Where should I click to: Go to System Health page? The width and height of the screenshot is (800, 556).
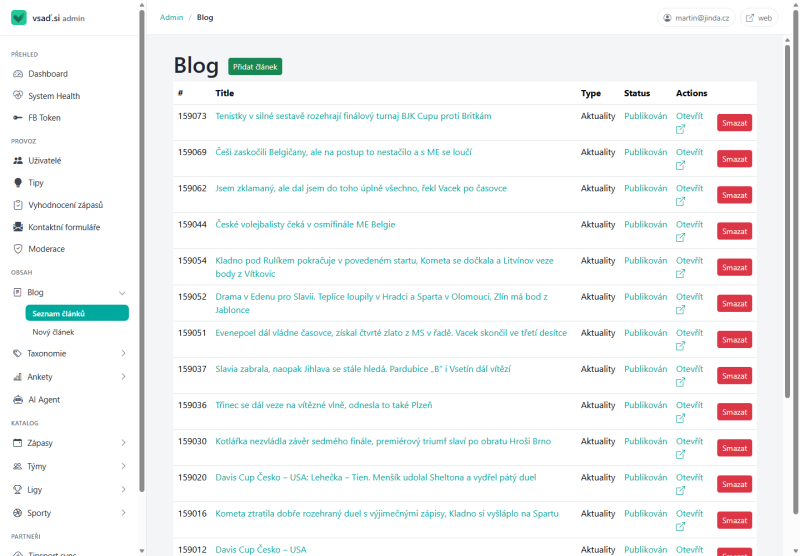click(x=54, y=96)
